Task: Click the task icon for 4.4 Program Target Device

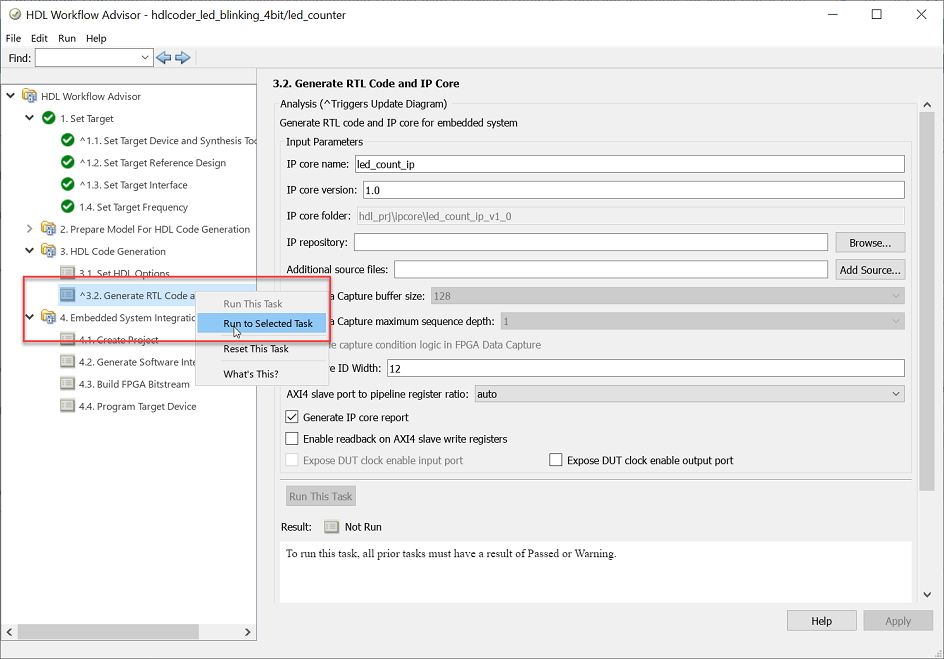Action: (x=67, y=406)
